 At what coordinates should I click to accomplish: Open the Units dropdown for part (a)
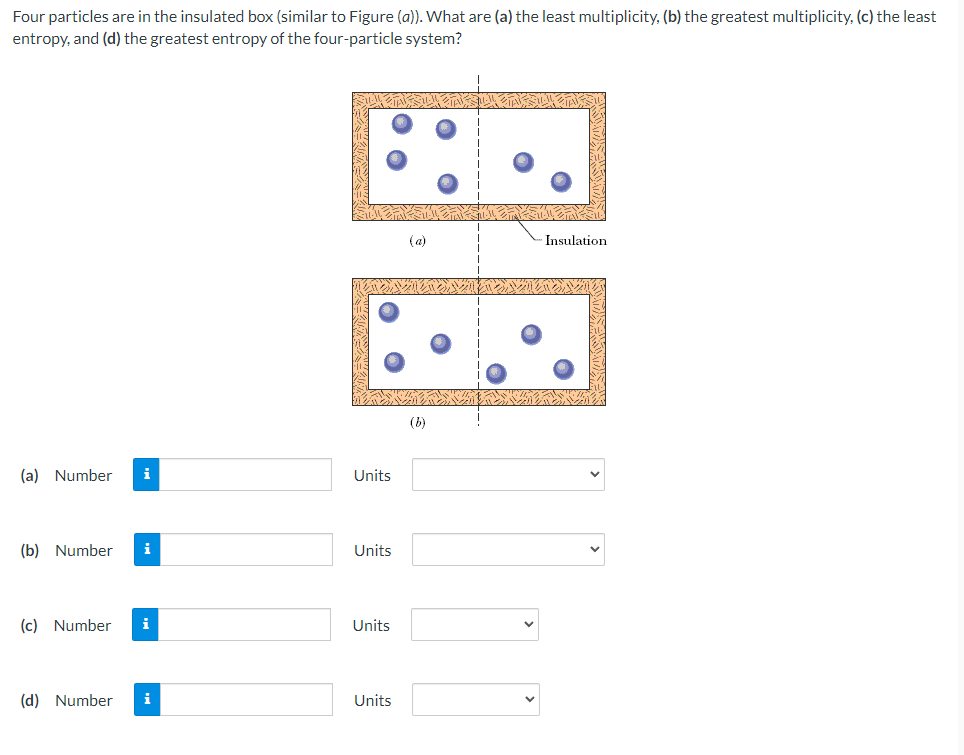click(508, 474)
